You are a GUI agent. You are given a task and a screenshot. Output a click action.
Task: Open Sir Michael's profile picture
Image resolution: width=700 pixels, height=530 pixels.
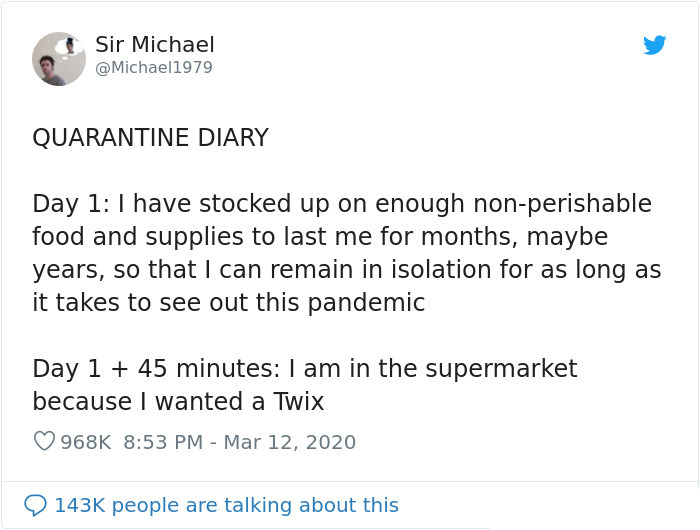pyautogui.click(x=59, y=59)
